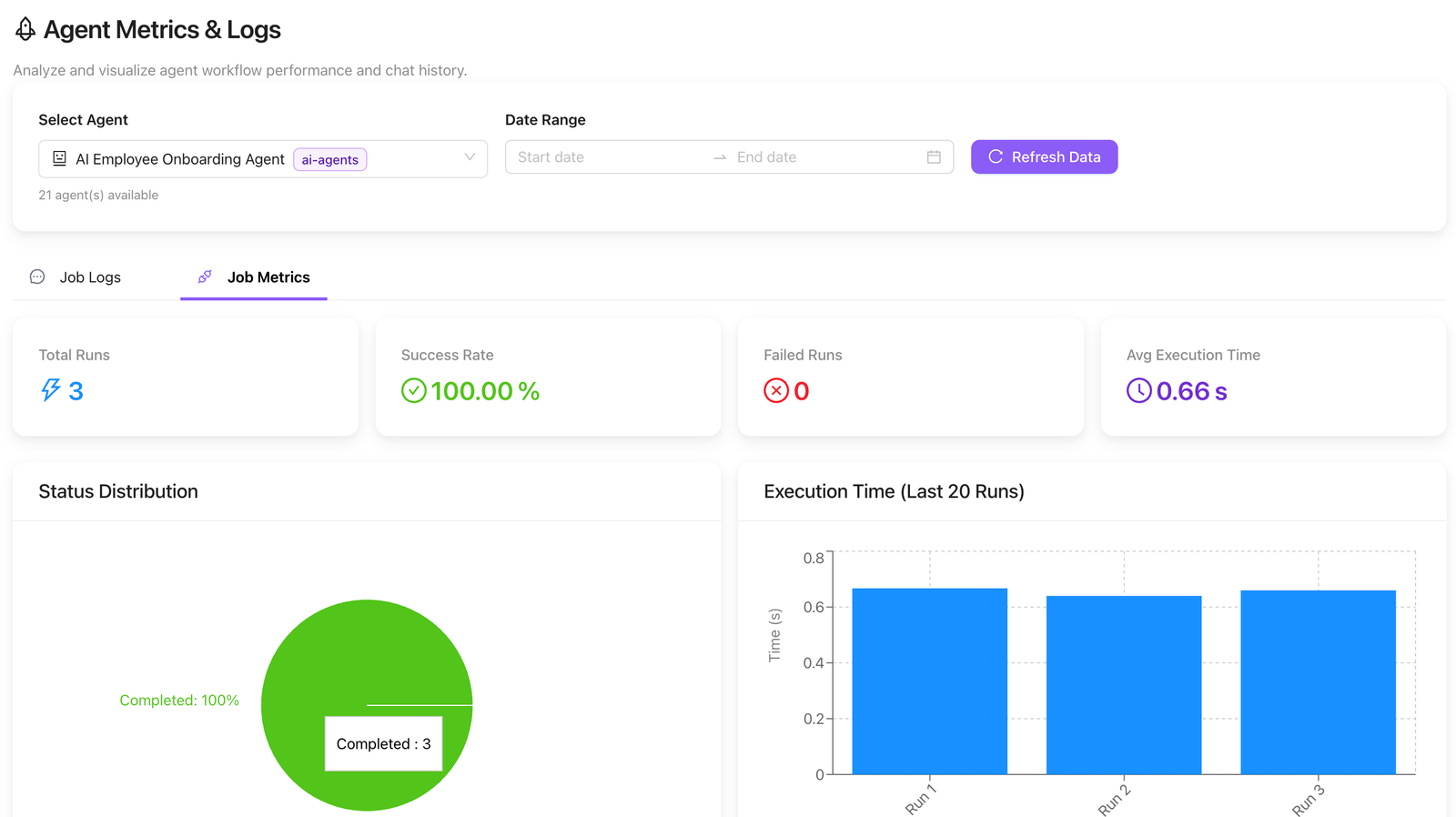Click the green checkmark Success Rate icon
Image resolution: width=1456 pixels, height=817 pixels.
413,390
